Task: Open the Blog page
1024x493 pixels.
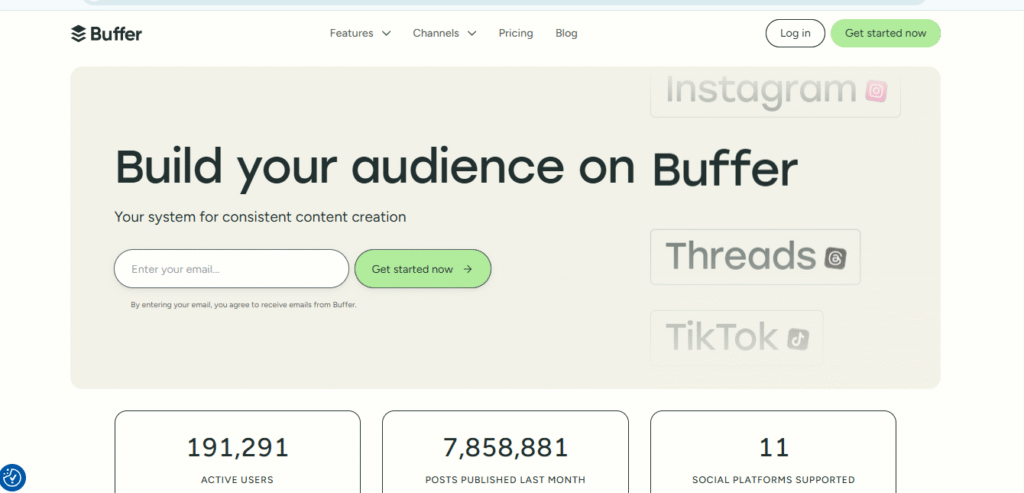Action: coord(566,33)
